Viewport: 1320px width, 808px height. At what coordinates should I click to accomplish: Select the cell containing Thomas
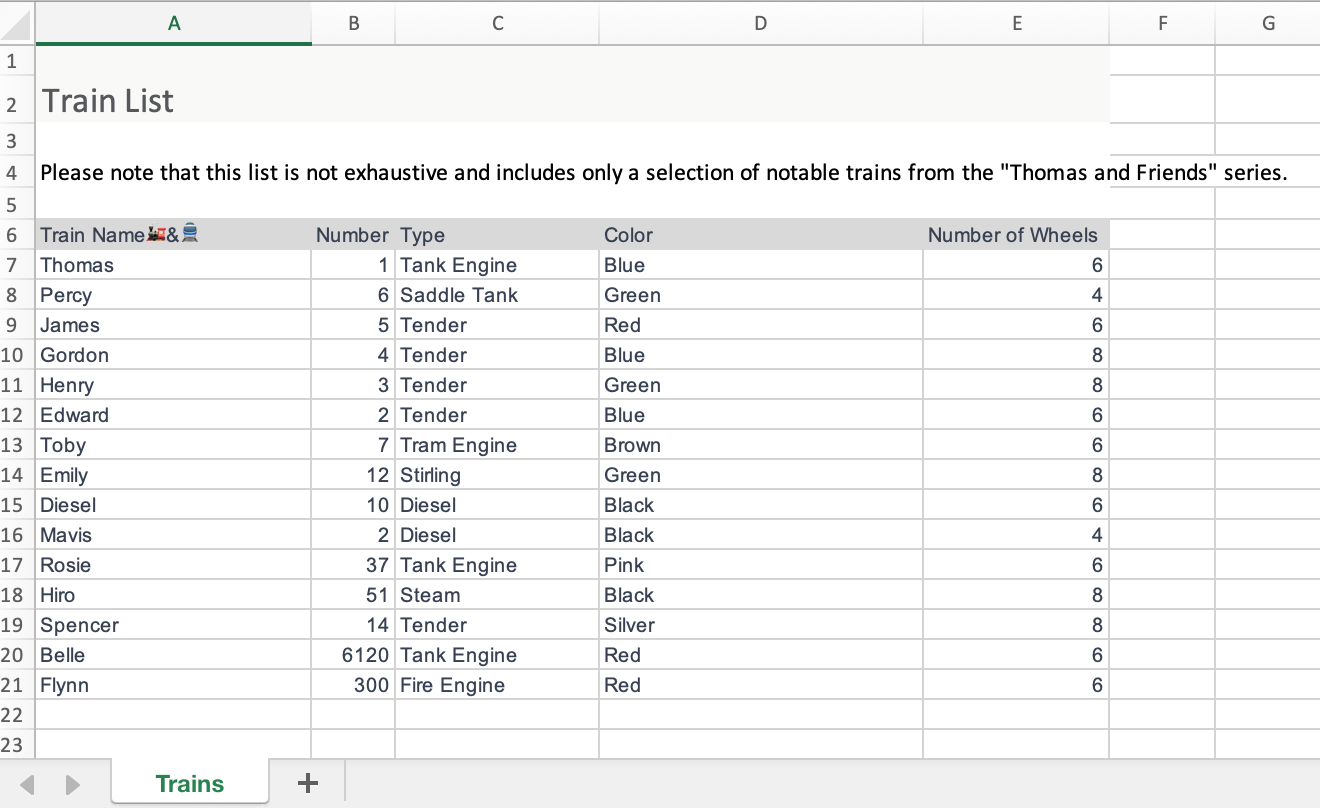[77, 265]
